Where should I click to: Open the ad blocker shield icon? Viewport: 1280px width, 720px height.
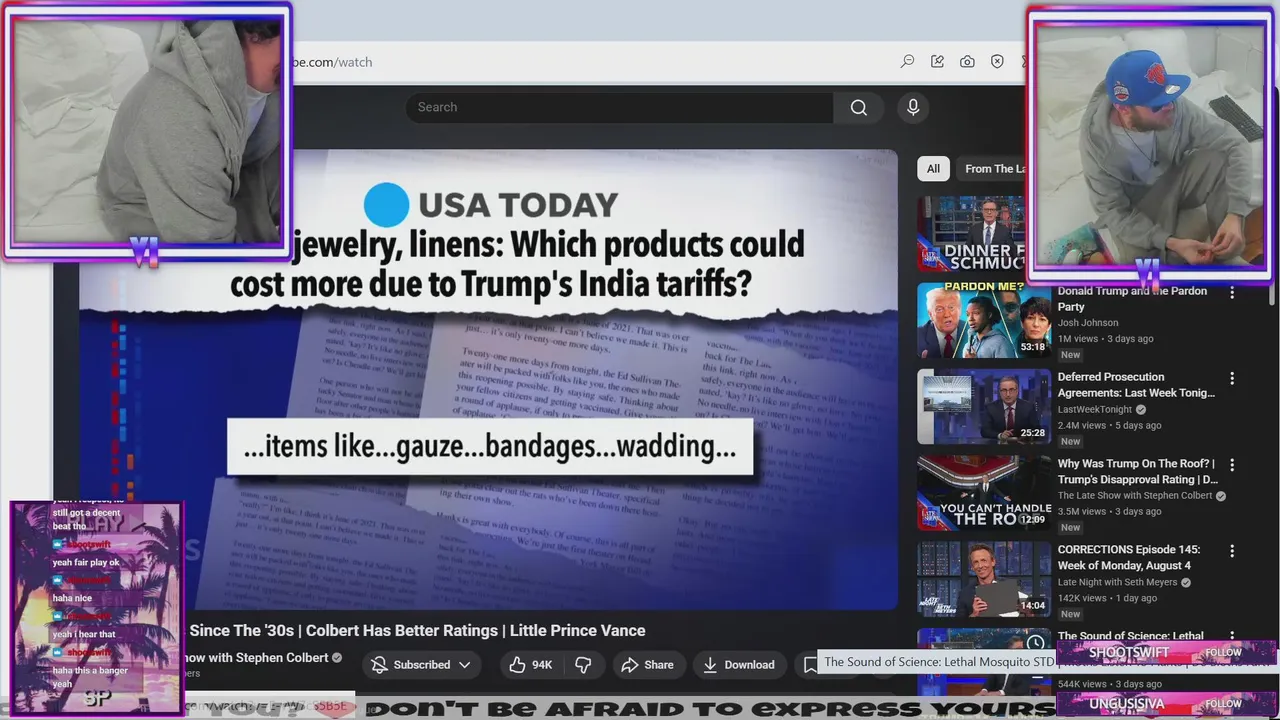pos(997,61)
